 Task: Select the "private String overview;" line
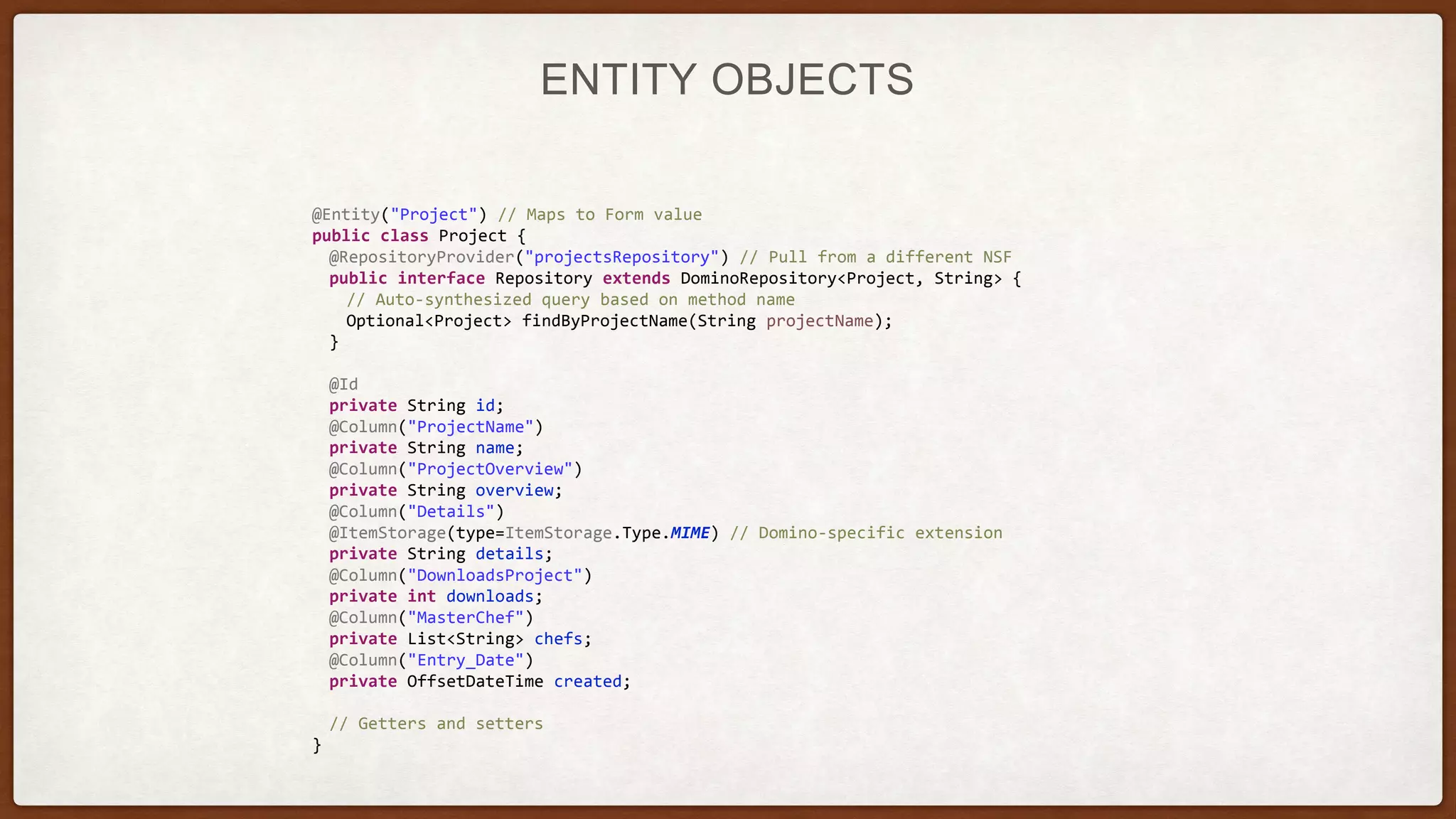(446, 491)
